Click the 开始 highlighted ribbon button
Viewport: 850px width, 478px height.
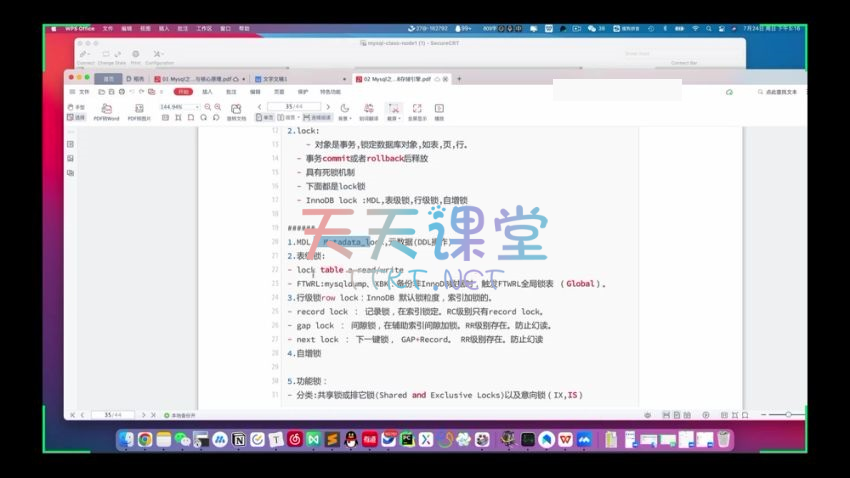point(183,91)
